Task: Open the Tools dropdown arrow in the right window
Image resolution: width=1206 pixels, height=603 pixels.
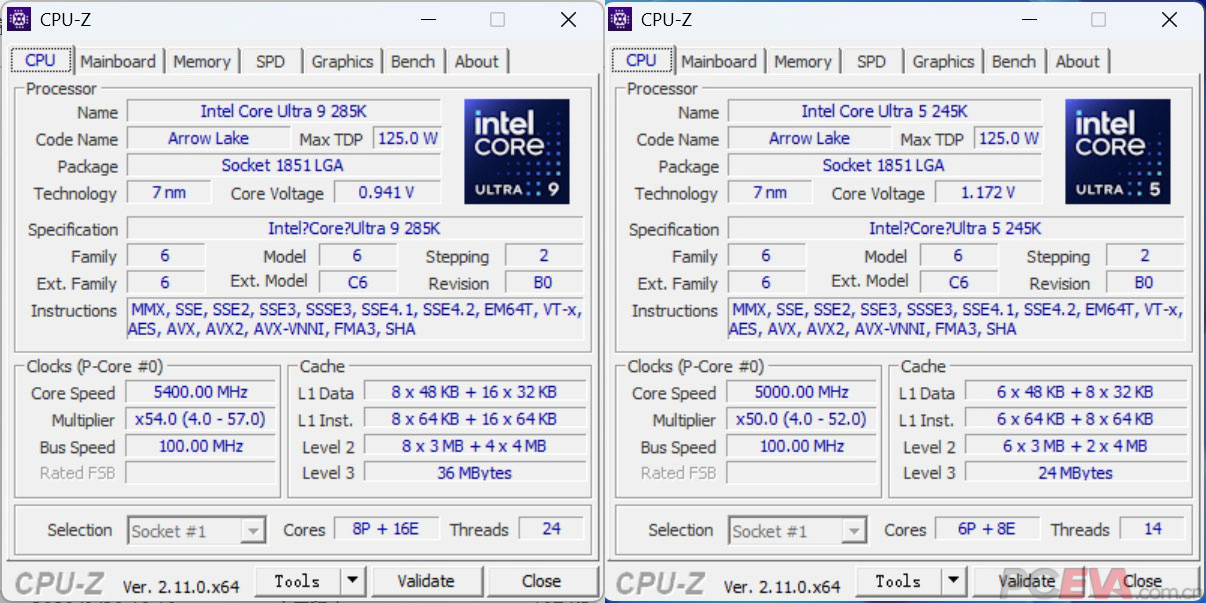Action: pos(954,581)
